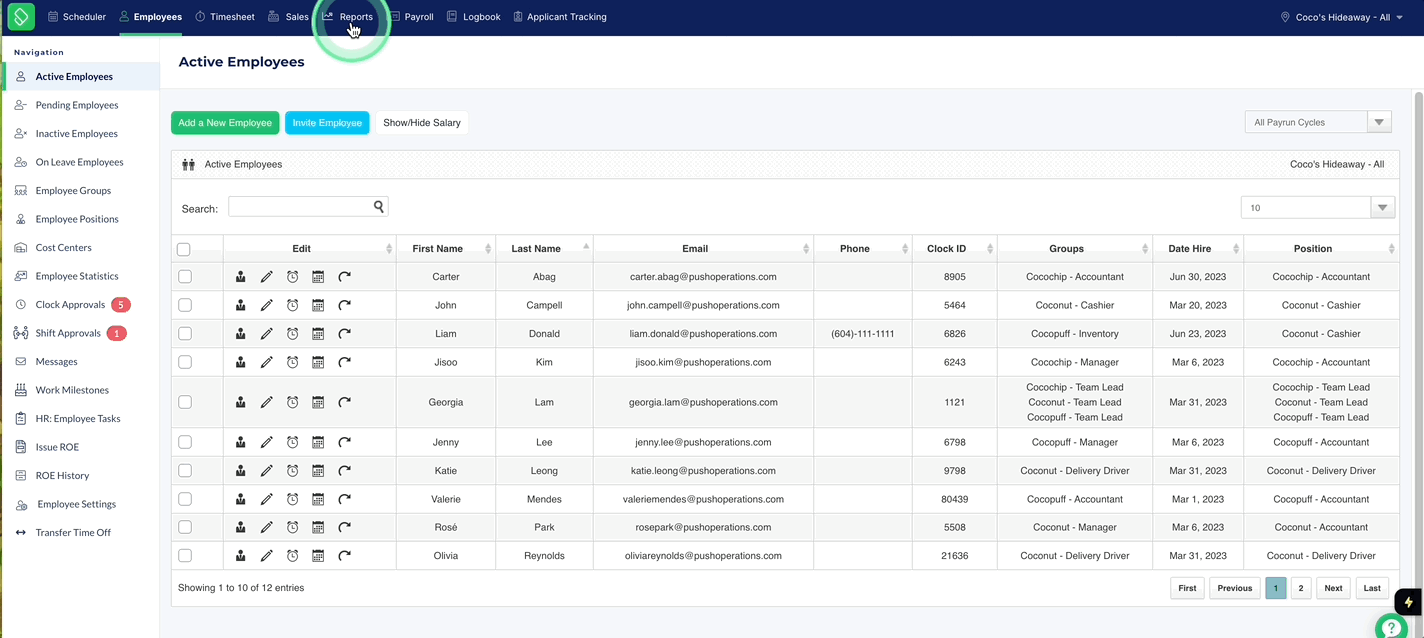The height and width of the screenshot is (638, 1424).
Task: Tick the checkbox for Jenny Lee
Action: 185,442
